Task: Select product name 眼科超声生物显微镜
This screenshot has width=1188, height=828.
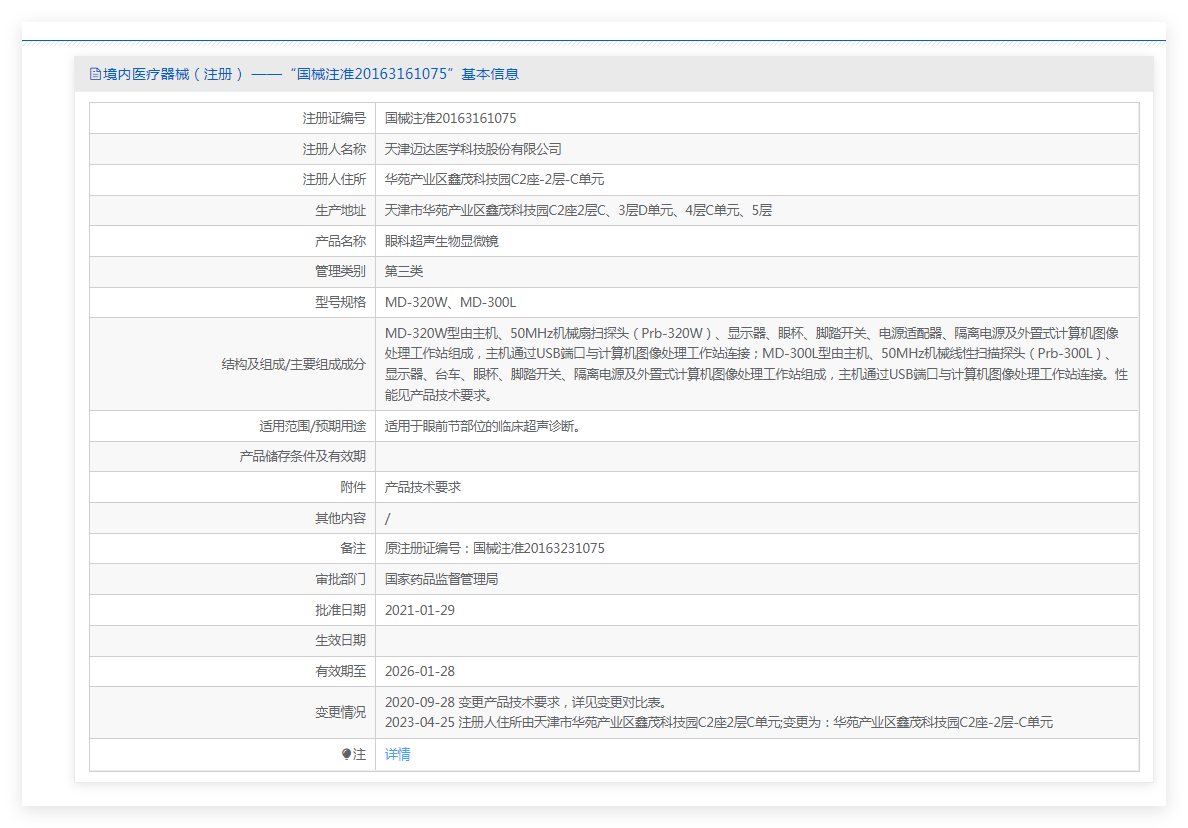Action: pyautogui.click(x=442, y=242)
